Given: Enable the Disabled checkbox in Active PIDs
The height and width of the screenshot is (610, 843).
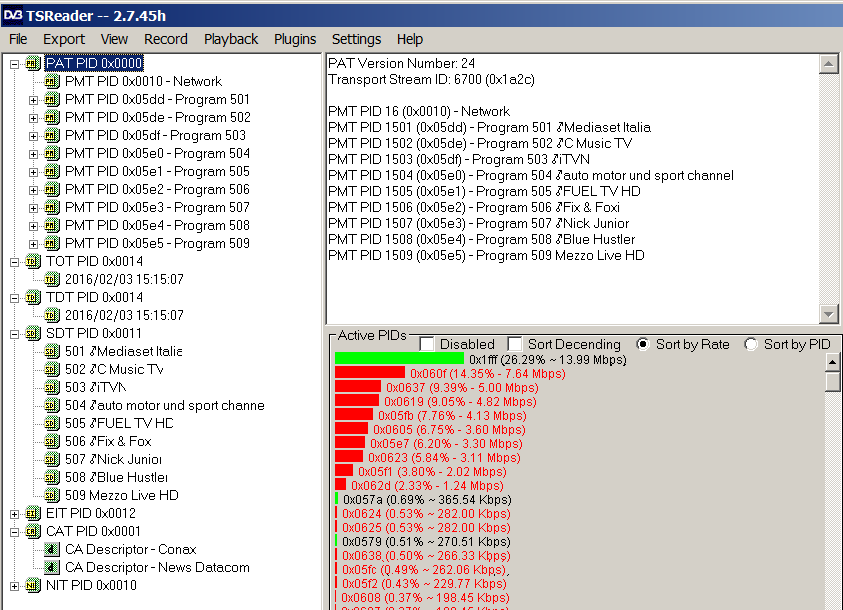Looking at the screenshot, I should point(427,344).
